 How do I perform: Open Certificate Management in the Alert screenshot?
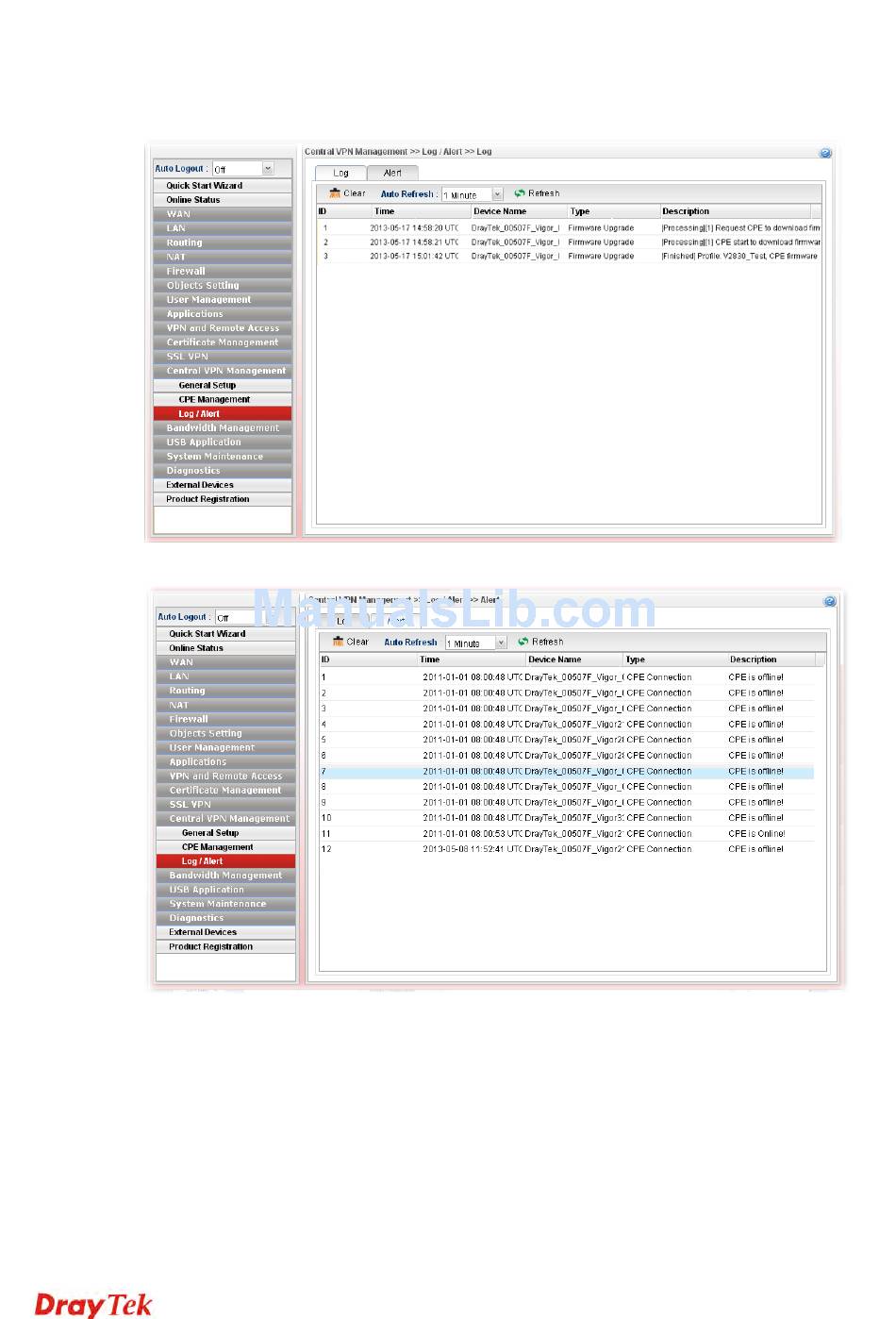coord(225,791)
